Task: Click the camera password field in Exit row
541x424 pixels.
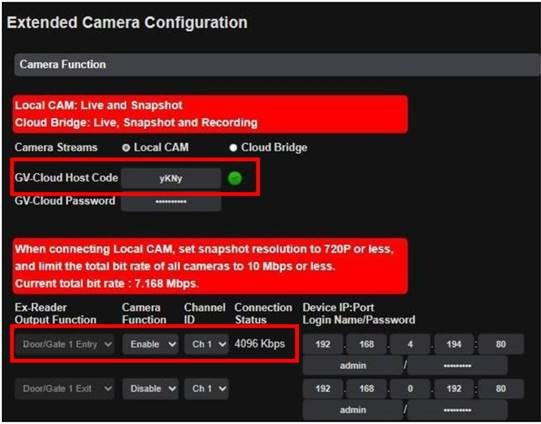Action: (x=458, y=410)
